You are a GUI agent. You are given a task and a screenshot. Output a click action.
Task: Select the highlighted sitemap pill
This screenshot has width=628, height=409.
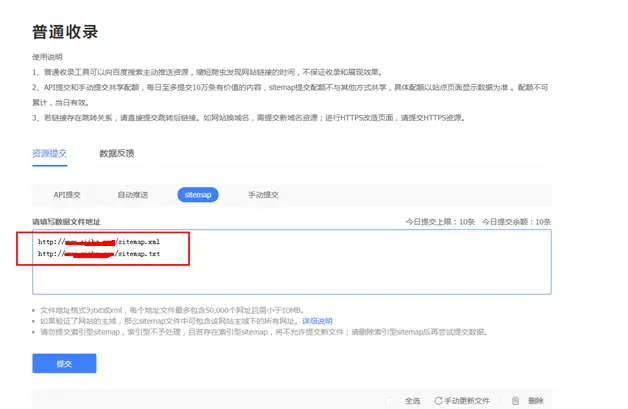[x=198, y=195]
